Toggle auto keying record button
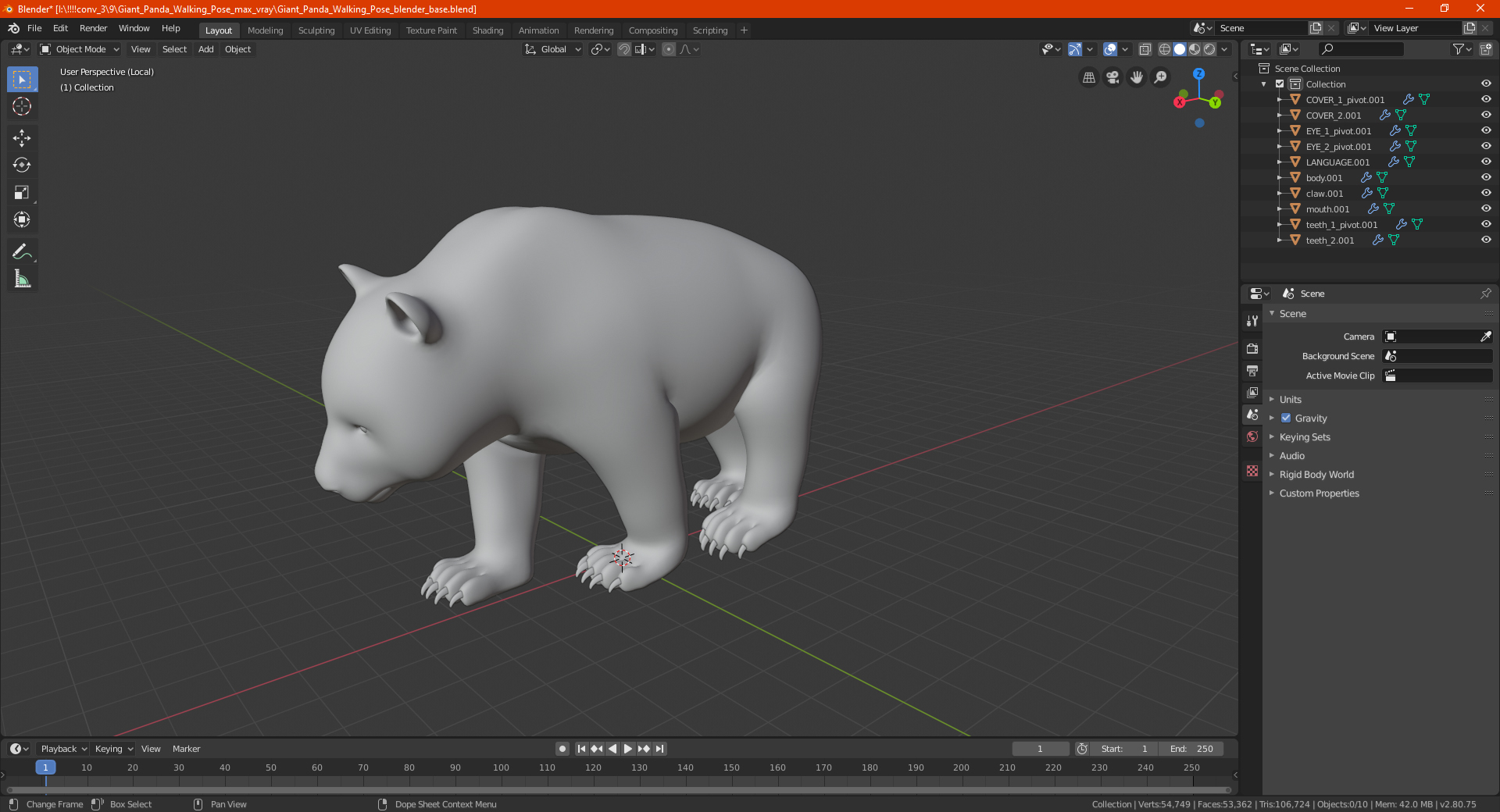The height and width of the screenshot is (812, 1500). coord(562,749)
